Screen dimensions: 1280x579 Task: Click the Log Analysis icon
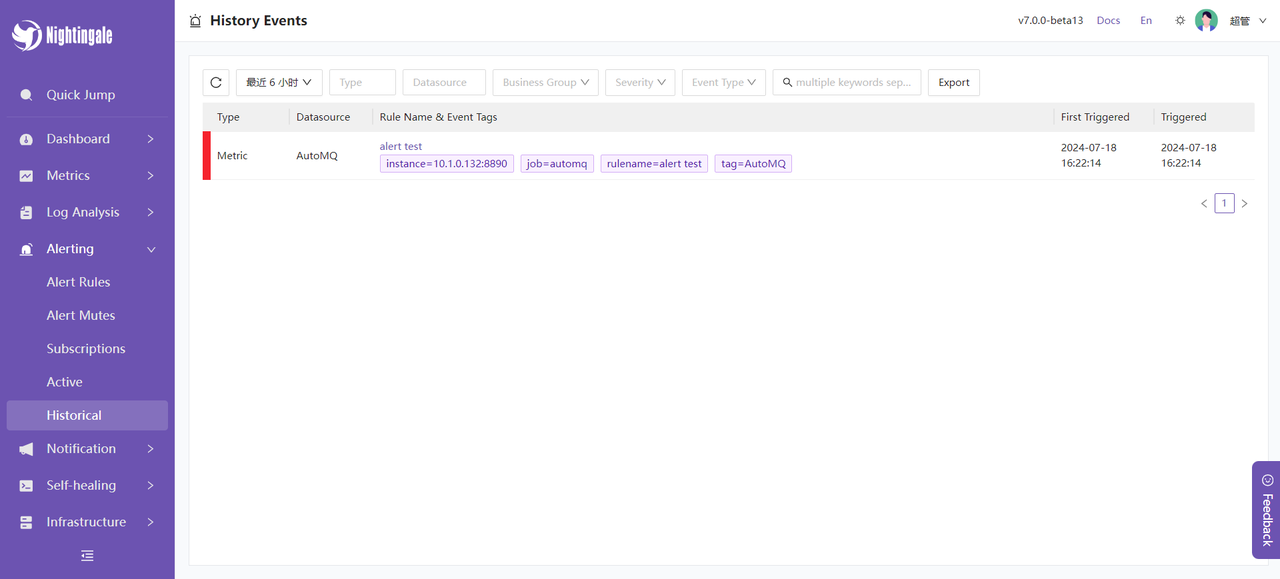(x=26, y=213)
